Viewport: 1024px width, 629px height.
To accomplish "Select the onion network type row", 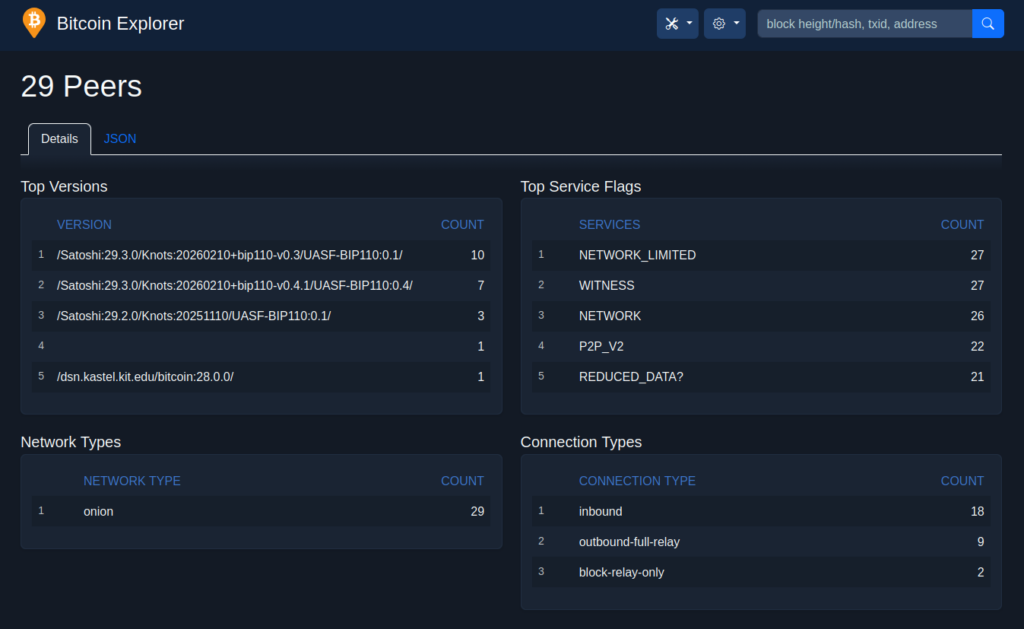I will coord(98,511).
